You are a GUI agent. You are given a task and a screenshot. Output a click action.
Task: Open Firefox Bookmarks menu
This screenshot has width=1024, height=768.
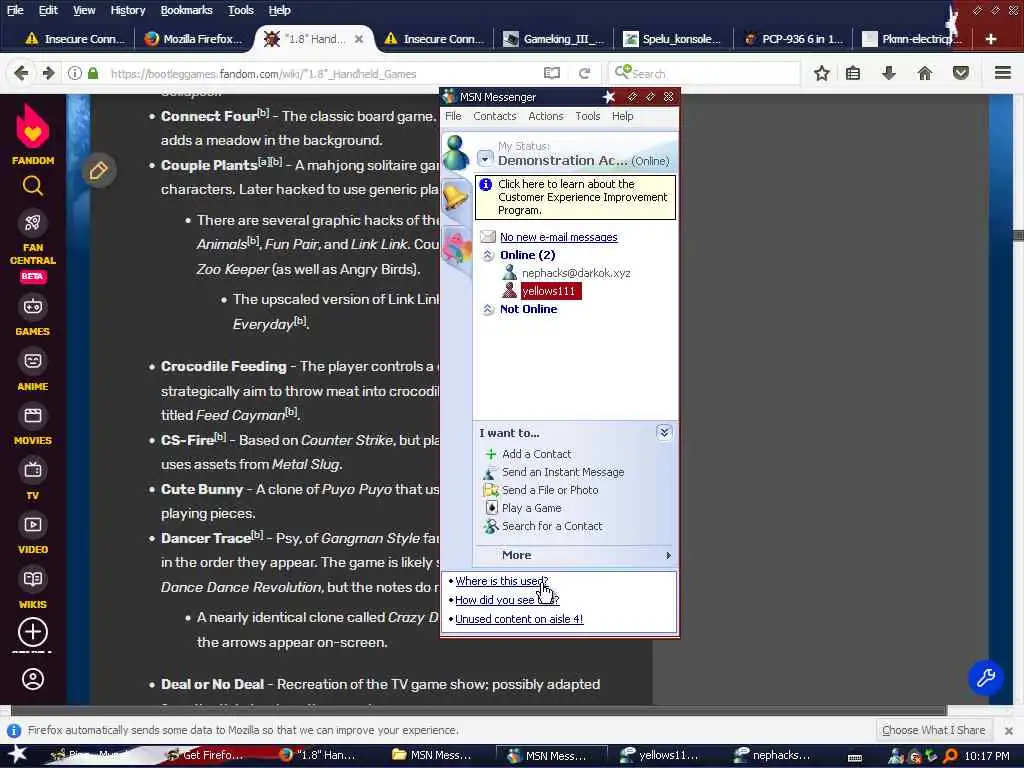click(186, 10)
